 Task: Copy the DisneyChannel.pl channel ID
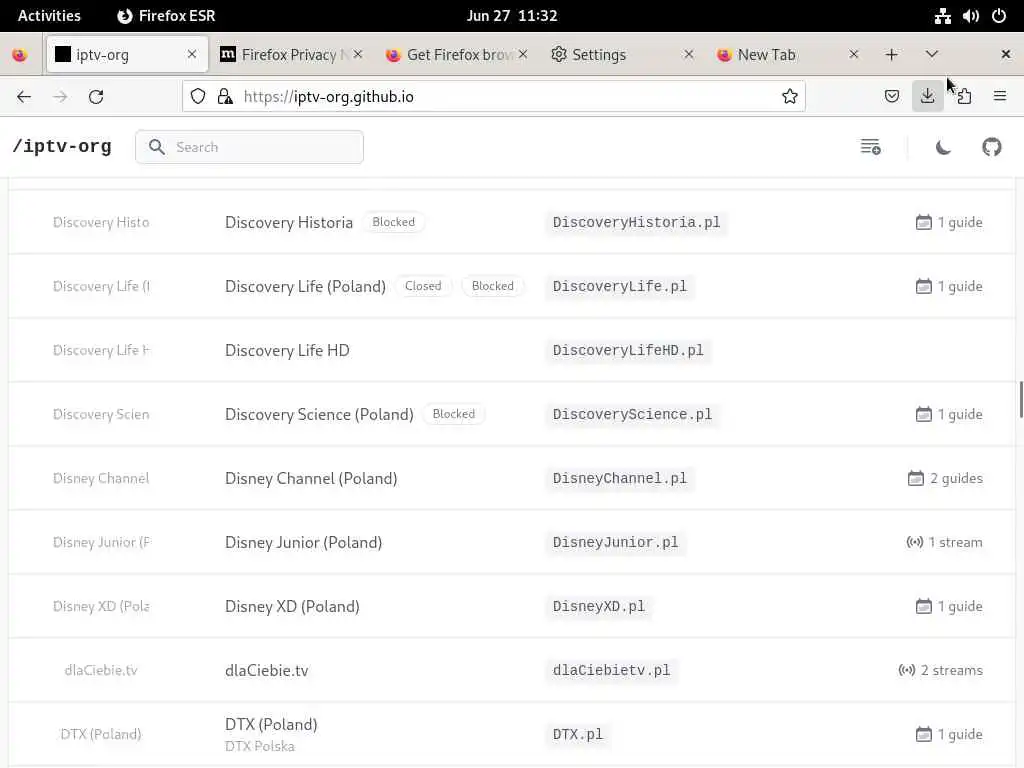[x=620, y=478]
